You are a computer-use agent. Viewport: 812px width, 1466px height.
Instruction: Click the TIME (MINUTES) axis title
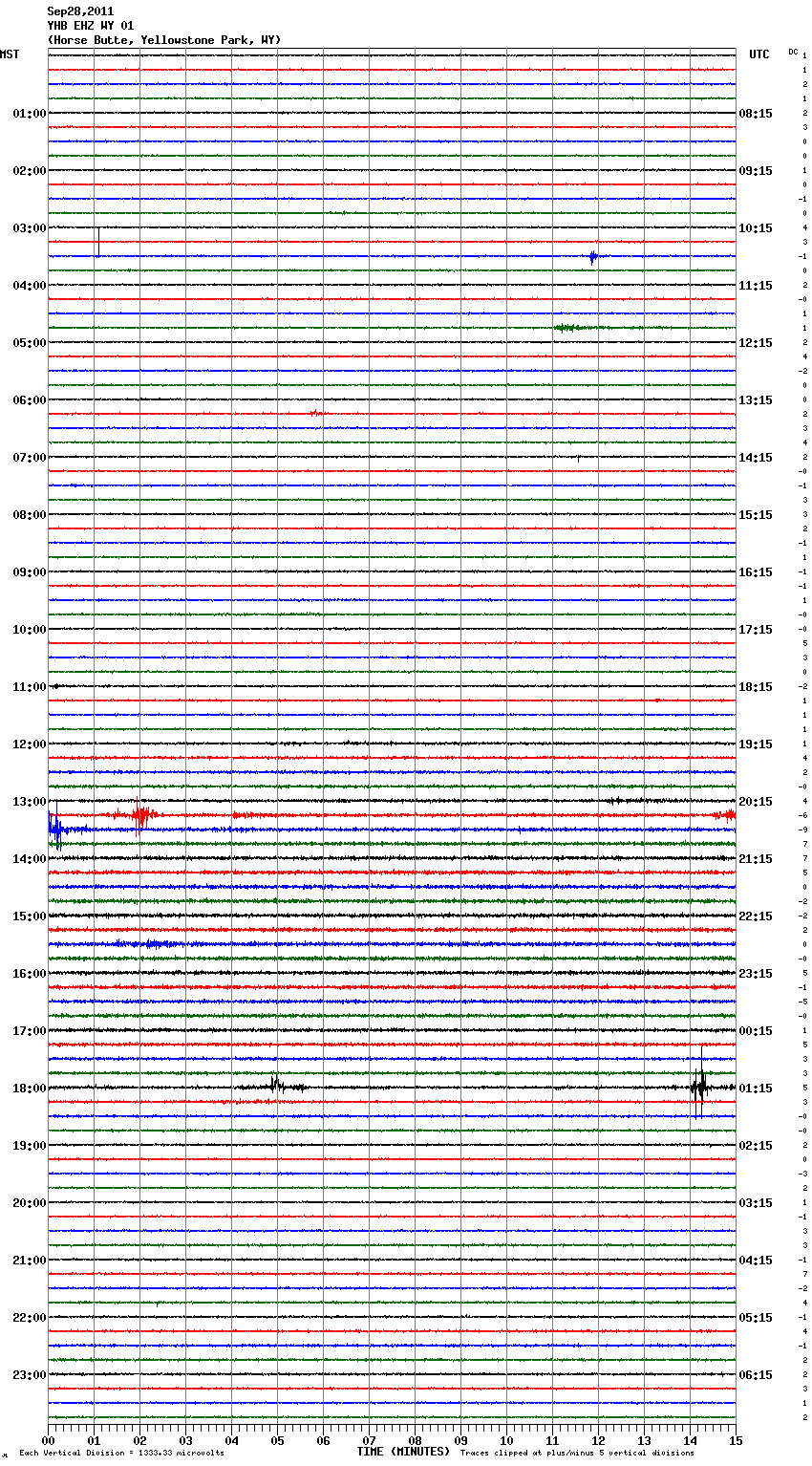click(403, 1452)
